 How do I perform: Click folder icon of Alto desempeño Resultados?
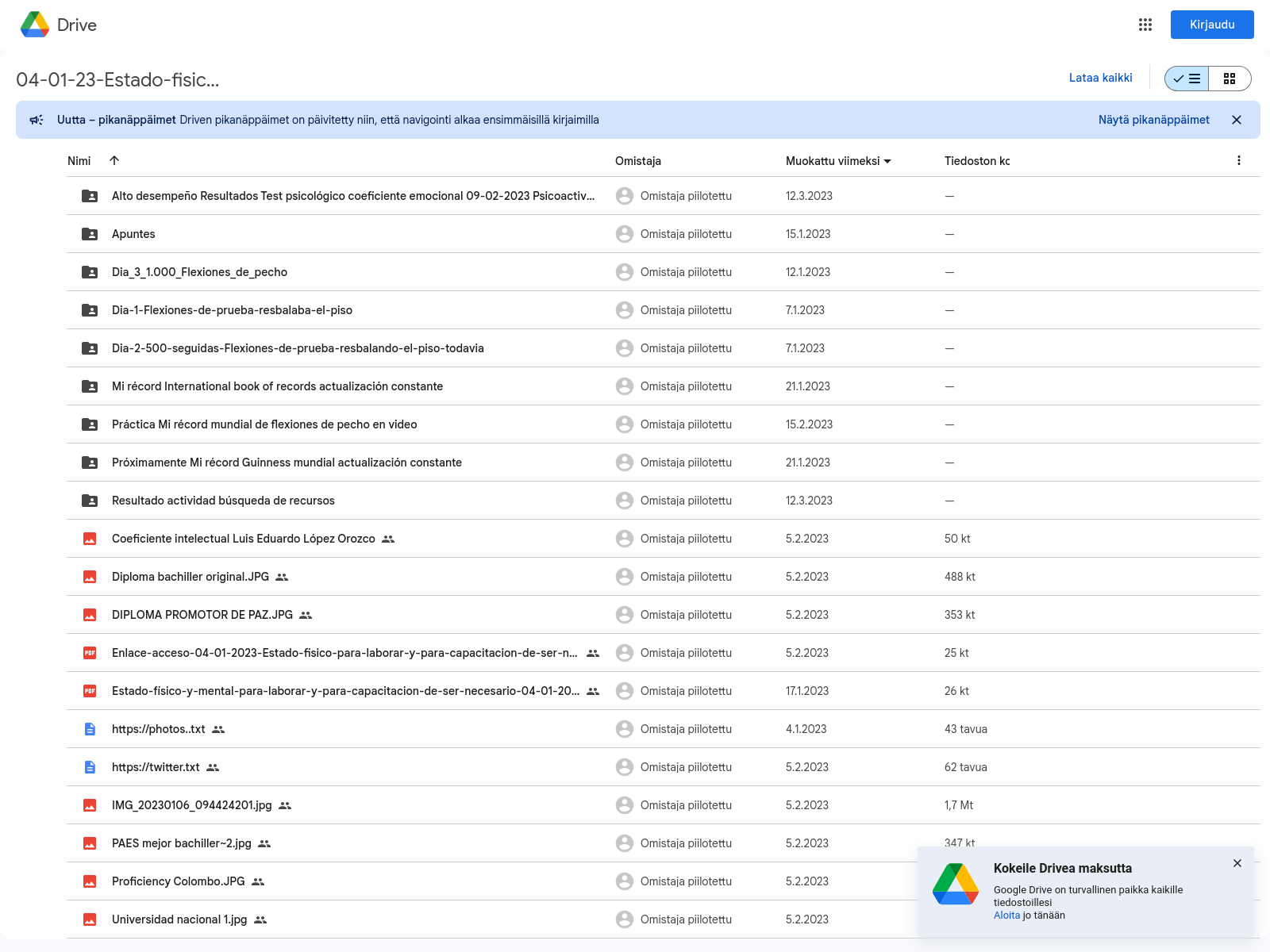[90, 196]
